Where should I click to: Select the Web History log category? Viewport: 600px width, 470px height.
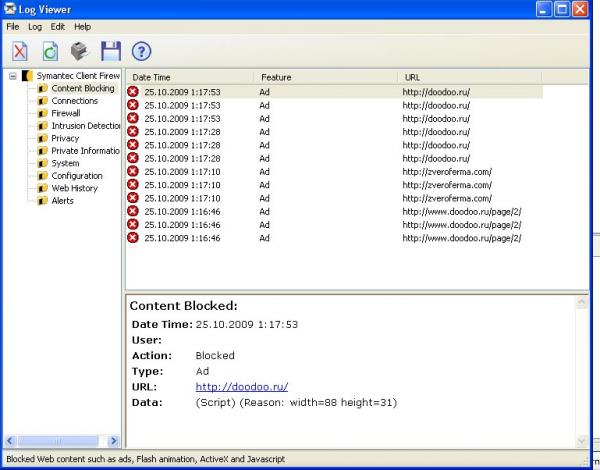75,188
